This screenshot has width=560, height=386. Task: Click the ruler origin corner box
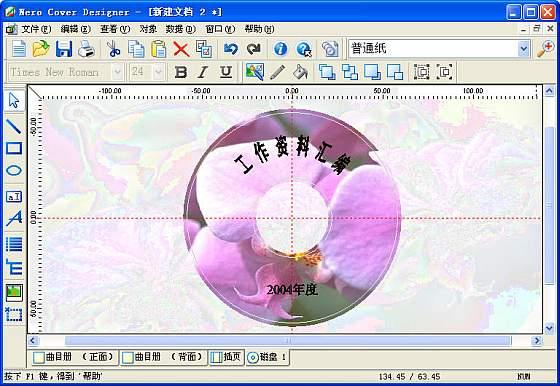pyautogui.click(x=35, y=92)
